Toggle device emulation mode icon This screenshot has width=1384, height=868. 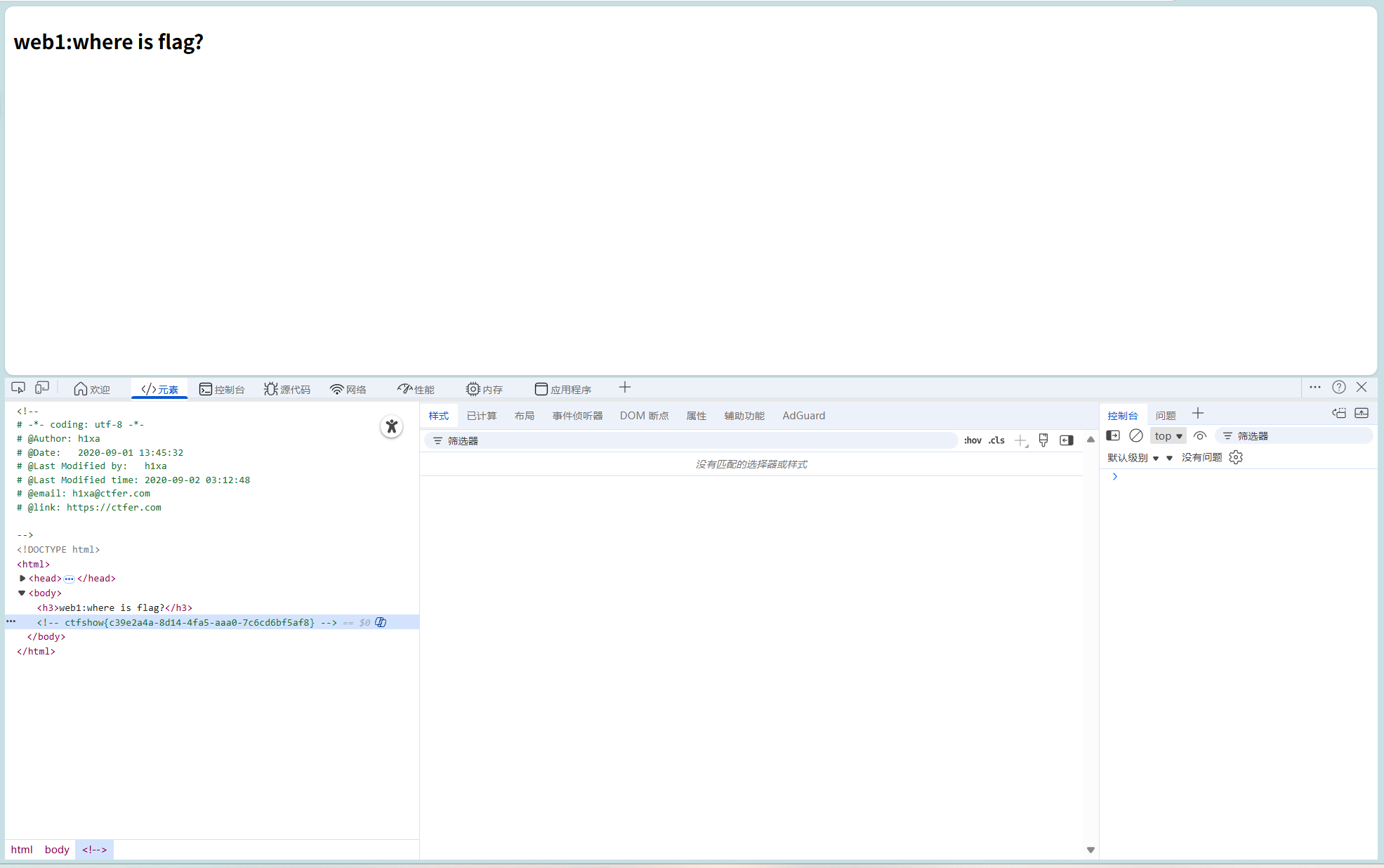pyautogui.click(x=42, y=388)
